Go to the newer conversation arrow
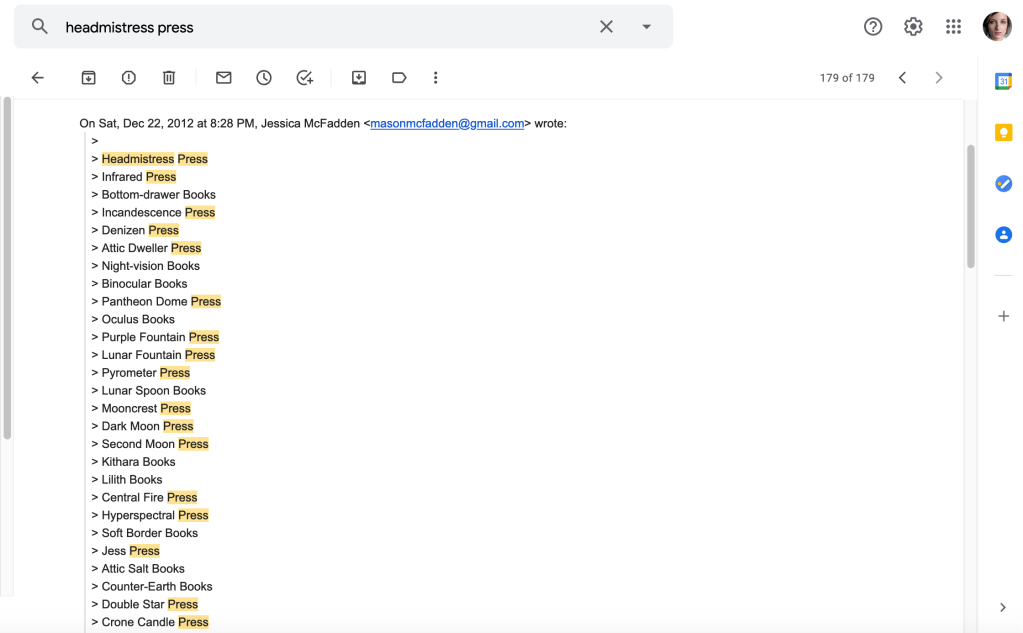 pos(902,78)
